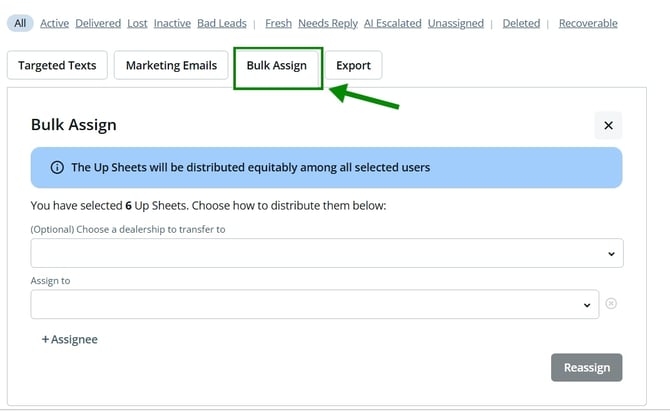Click the 'Assign to' label
Screen dimensions: 670x411
(50, 281)
